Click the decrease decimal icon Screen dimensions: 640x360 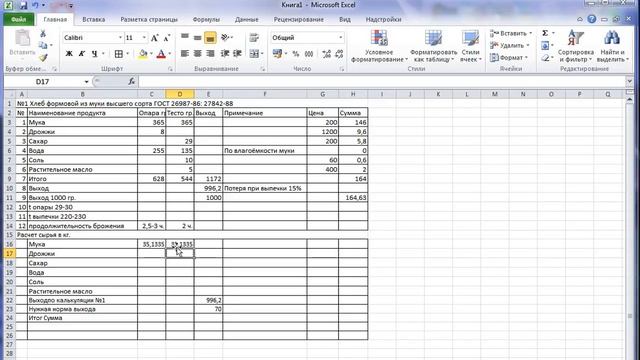(x=339, y=54)
